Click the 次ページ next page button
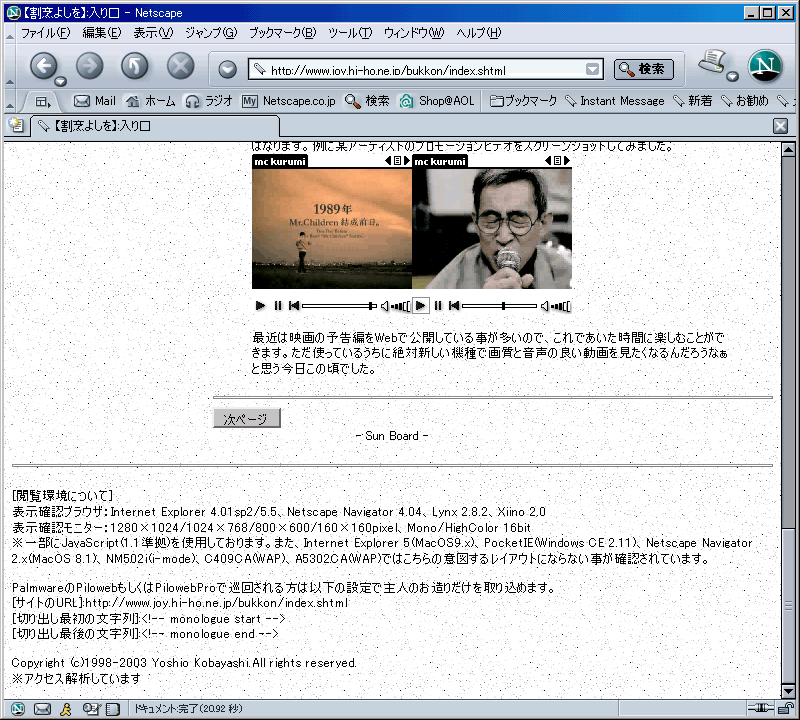Image resolution: width=800 pixels, height=720 pixels. tap(246, 418)
